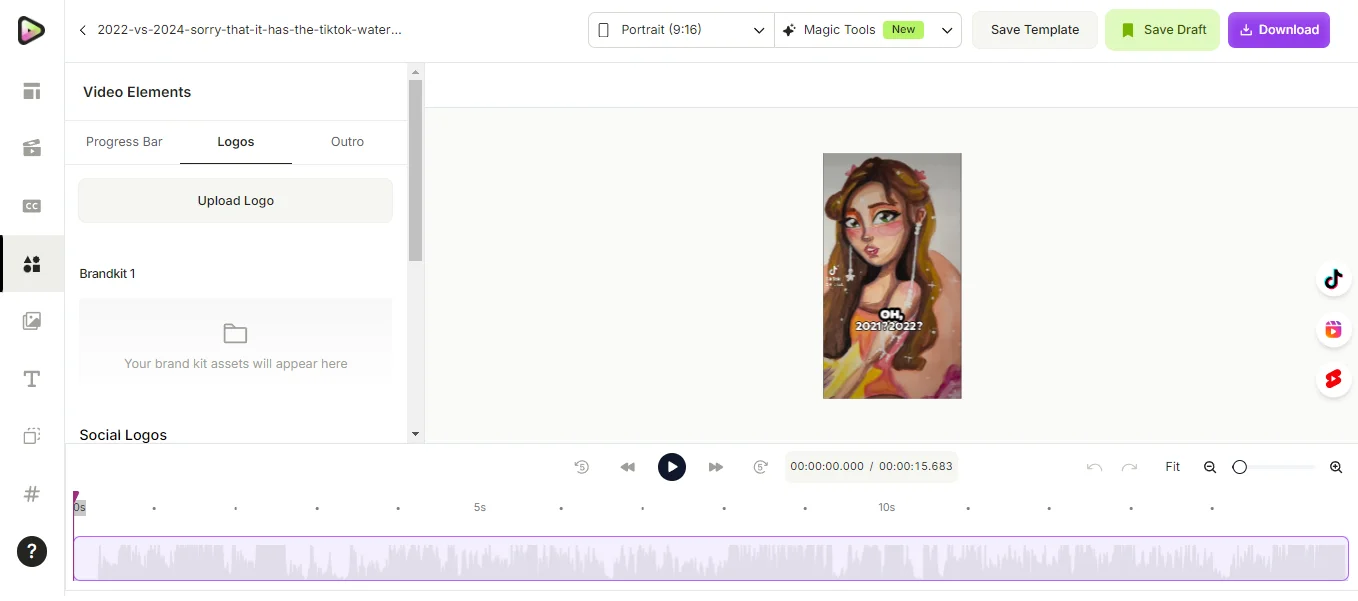1358x601 pixels.
Task: Open the resize crop sidebar icon
Action: click(x=32, y=436)
